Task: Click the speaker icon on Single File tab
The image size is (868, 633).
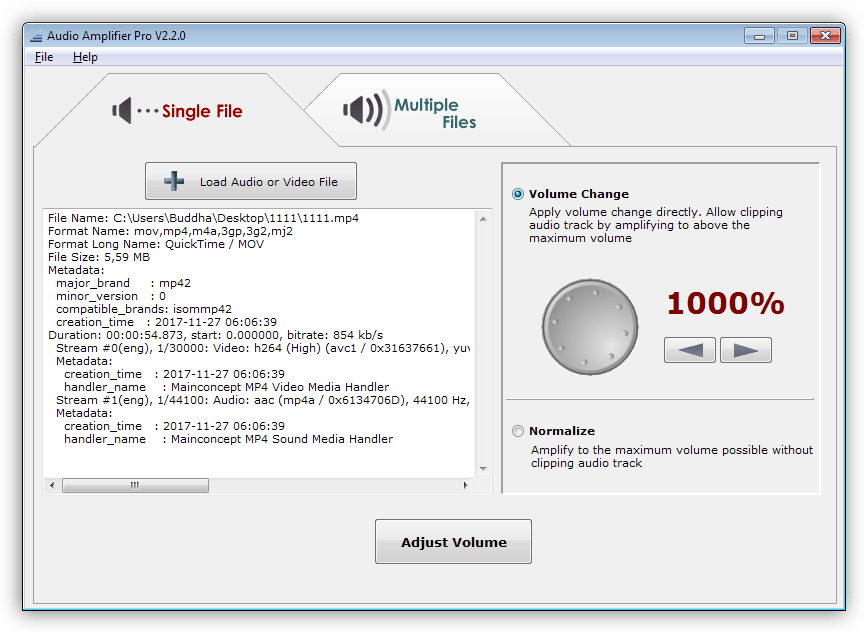Action: point(122,111)
